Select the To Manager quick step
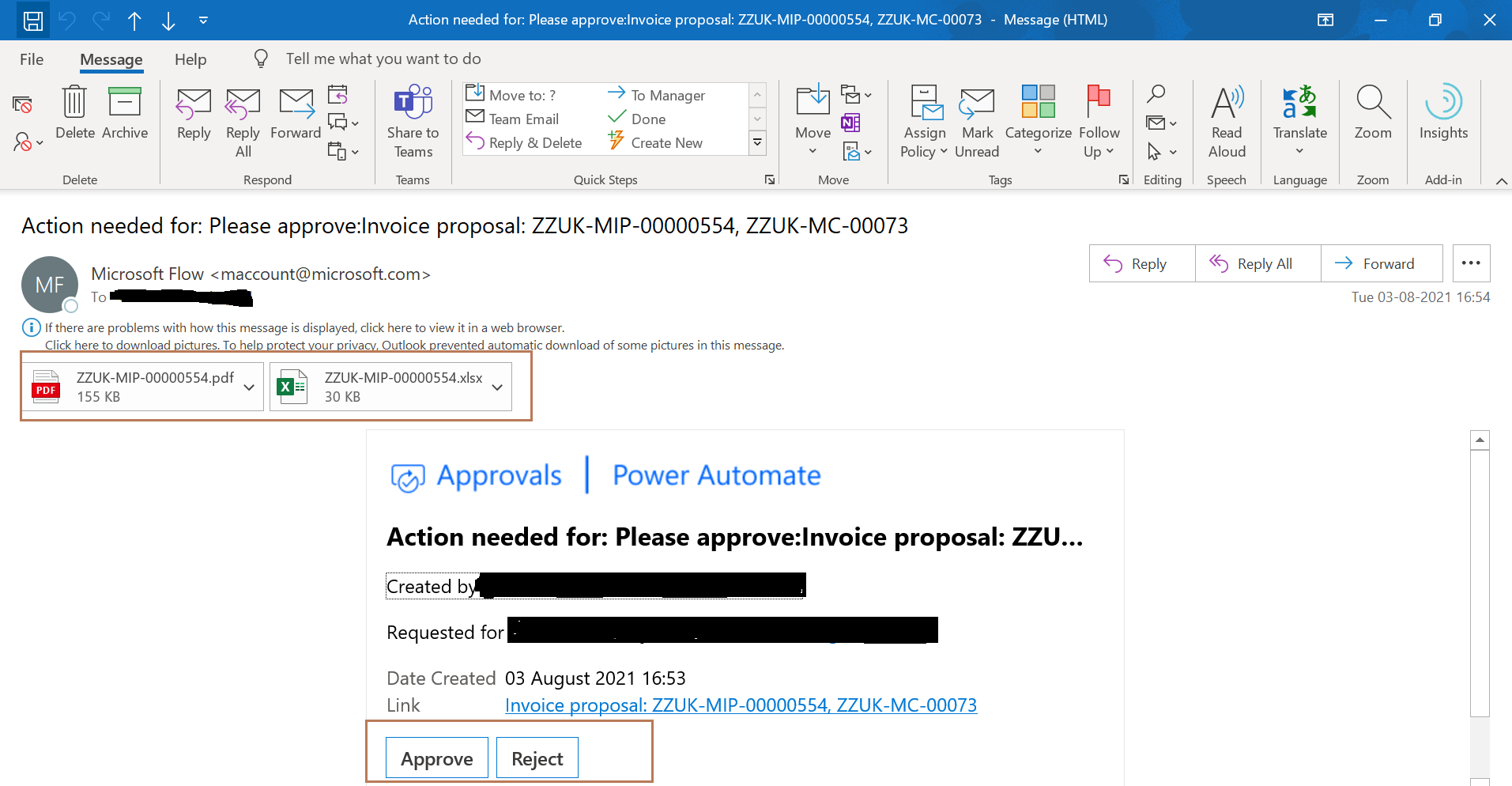 click(x=656, y=95)
